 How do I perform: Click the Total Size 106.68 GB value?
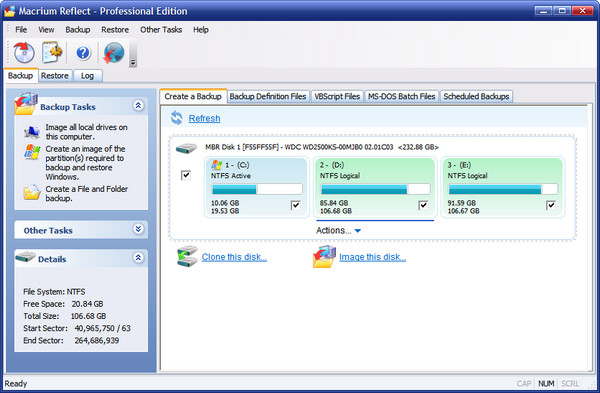pyautogui.click(x=88, y=316)
